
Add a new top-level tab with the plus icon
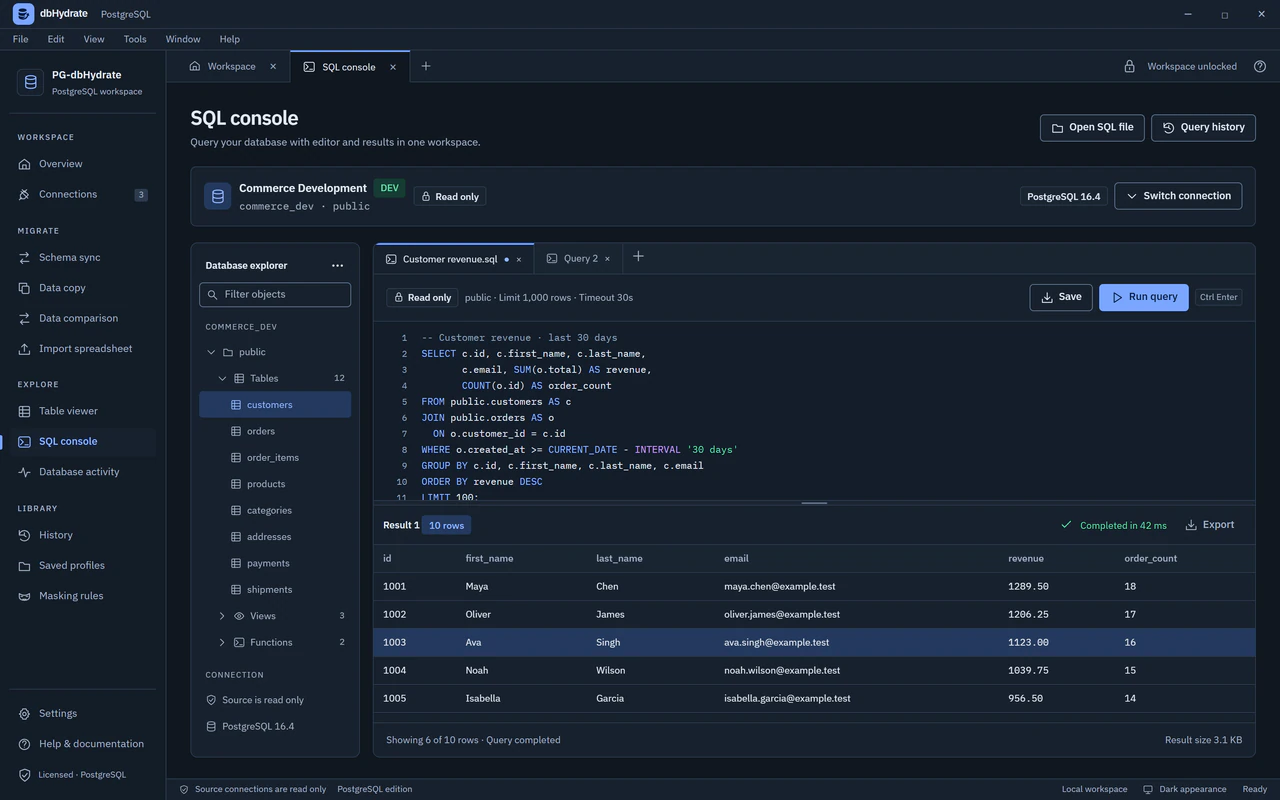pos(426,67)
